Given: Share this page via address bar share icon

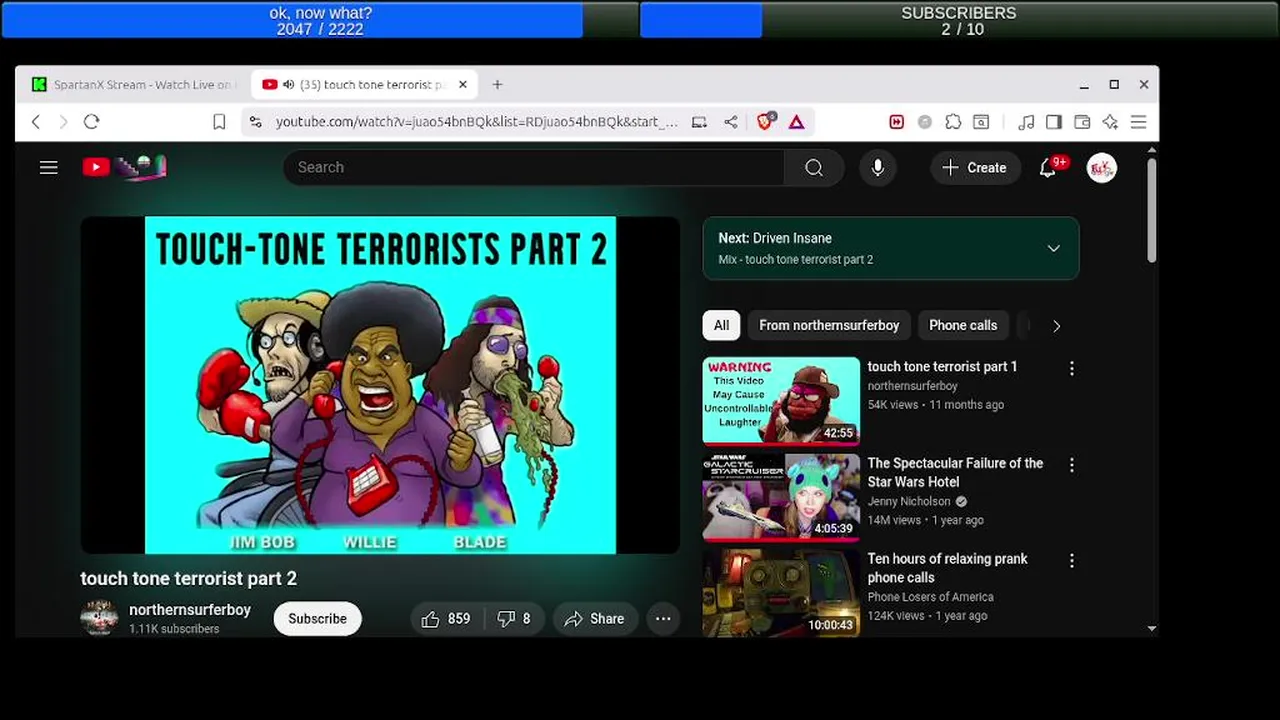Looking at the screenshot, I should click(731, 122).
